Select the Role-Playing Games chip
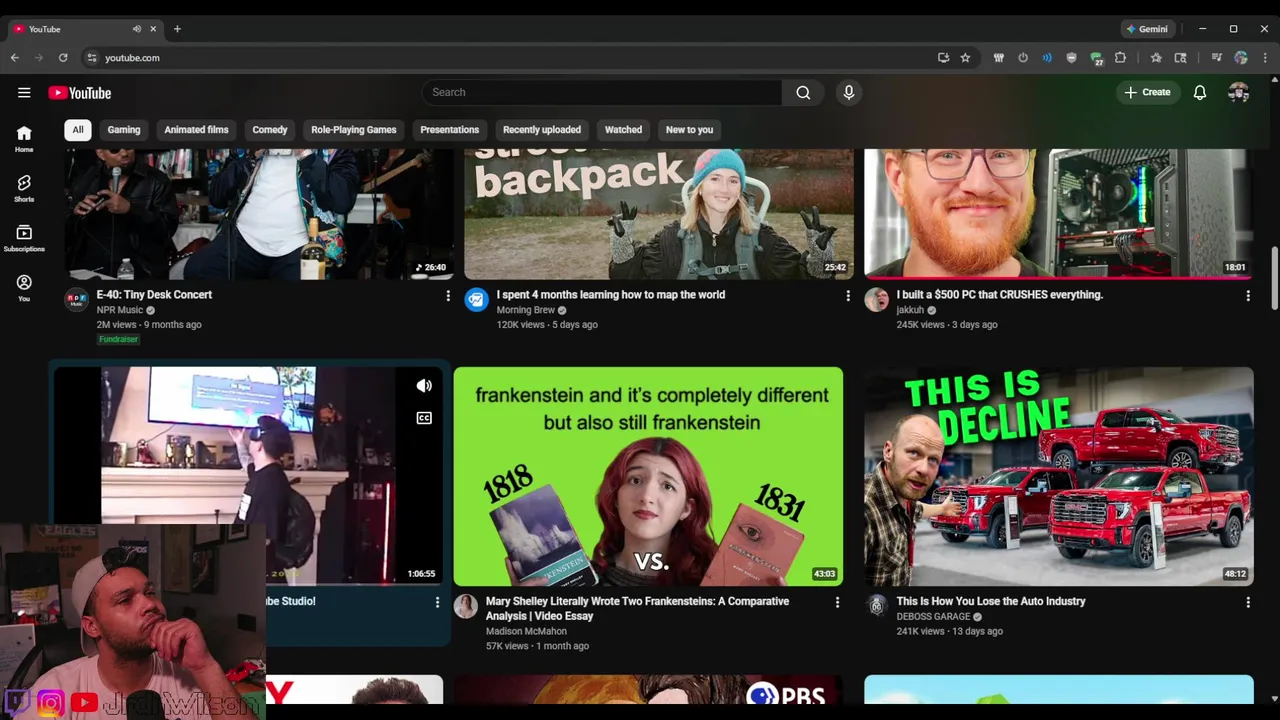Image resolution: width=1280 pixels, height=720 pixels. click(354, 130)
